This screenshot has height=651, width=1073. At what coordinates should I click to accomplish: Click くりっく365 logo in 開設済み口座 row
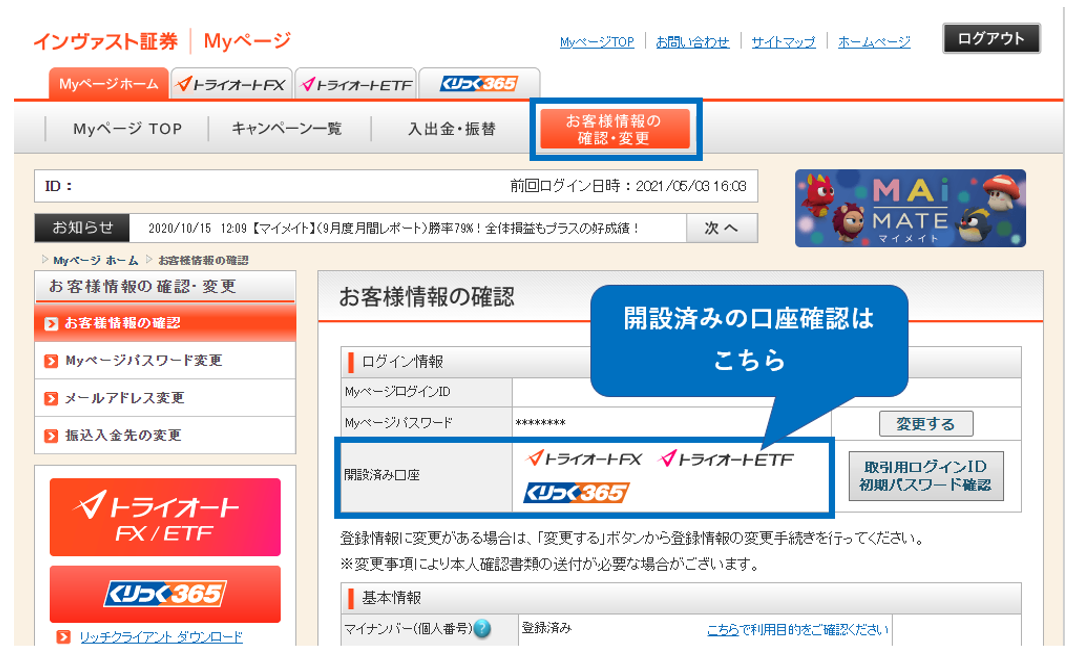(576, 493)
